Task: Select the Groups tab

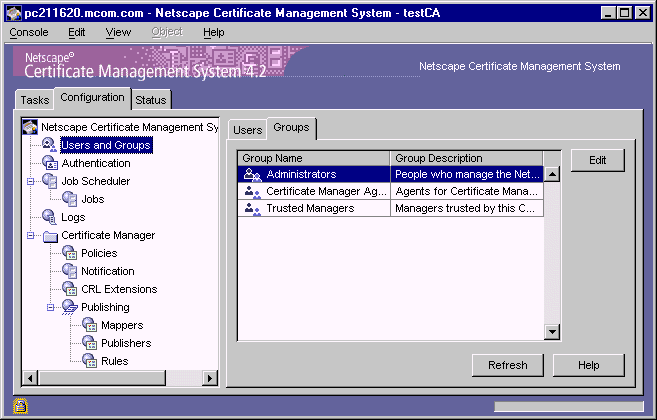Action: coord(291,128)
